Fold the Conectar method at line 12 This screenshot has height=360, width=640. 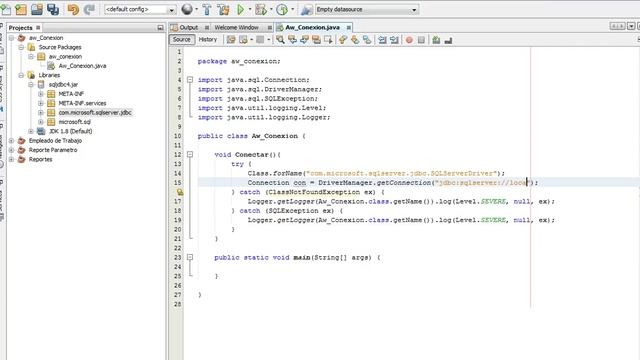(x=190, y=154)
